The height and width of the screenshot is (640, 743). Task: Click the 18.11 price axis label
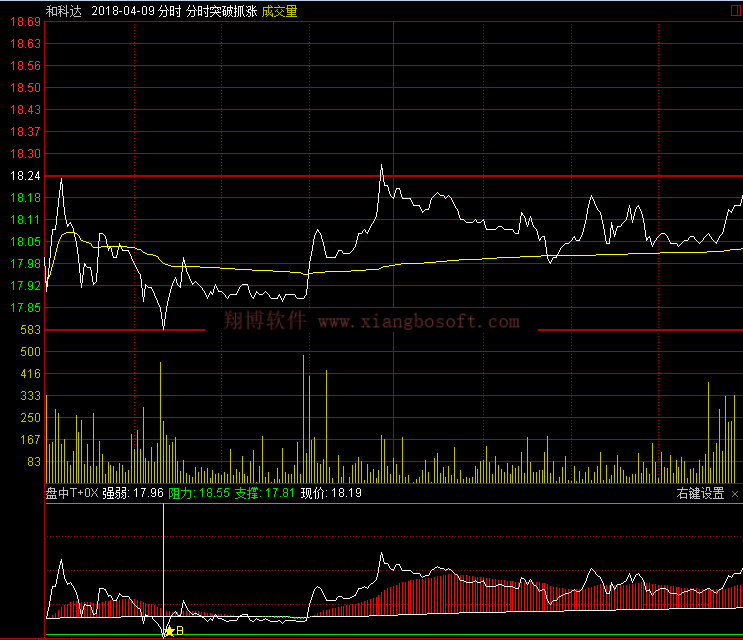pos(26,220)
